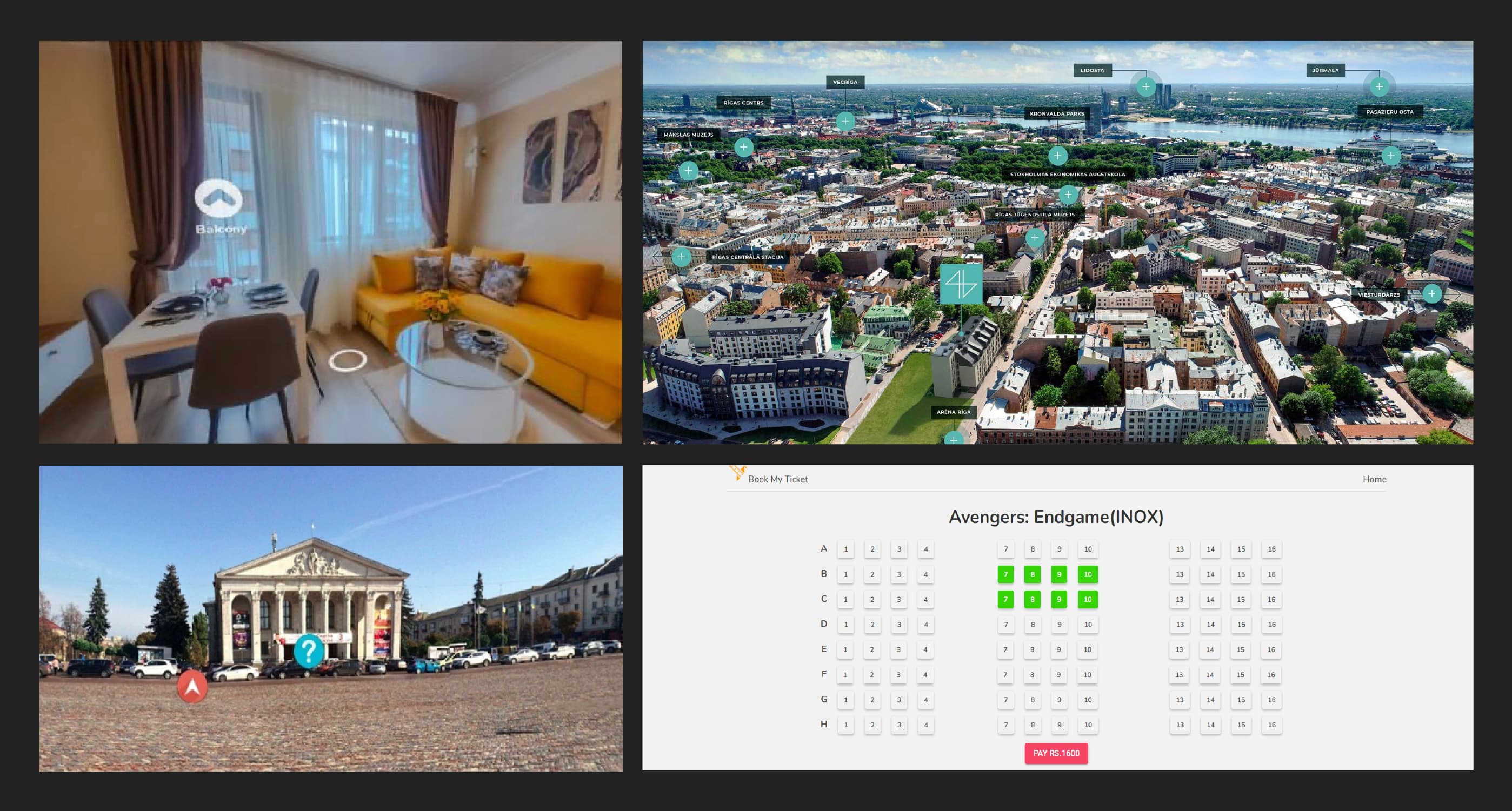The height and width of the screenshot is (811, 1512).
Task: Click the red navigation arrow marker
Action: (192, 686)
